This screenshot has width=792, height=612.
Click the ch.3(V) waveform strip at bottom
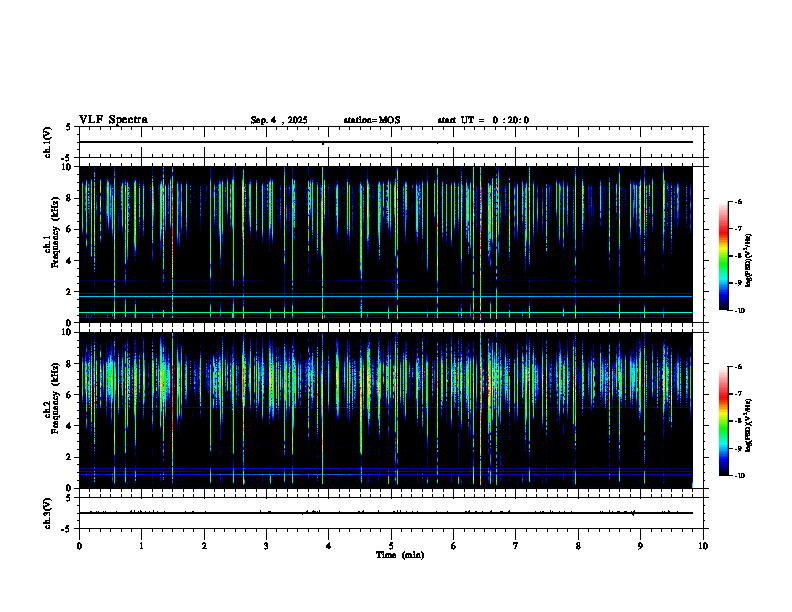(x=391, y=513)
